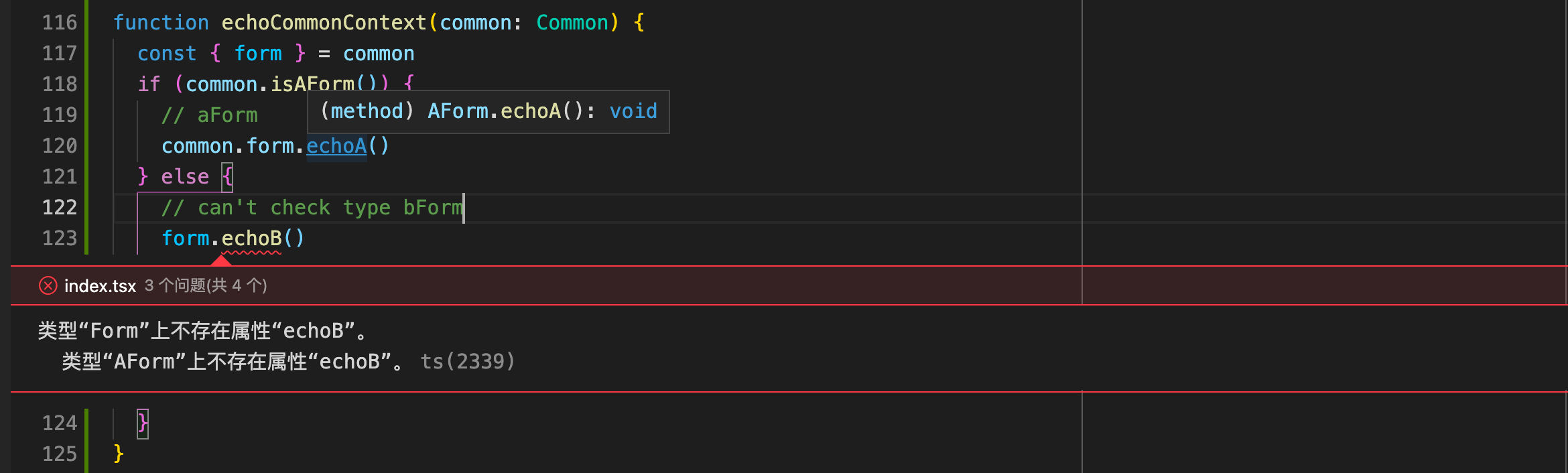The image size is (1568, 473).
Task: Click the underlined echoA method link
Action: (x=336, y=146)
